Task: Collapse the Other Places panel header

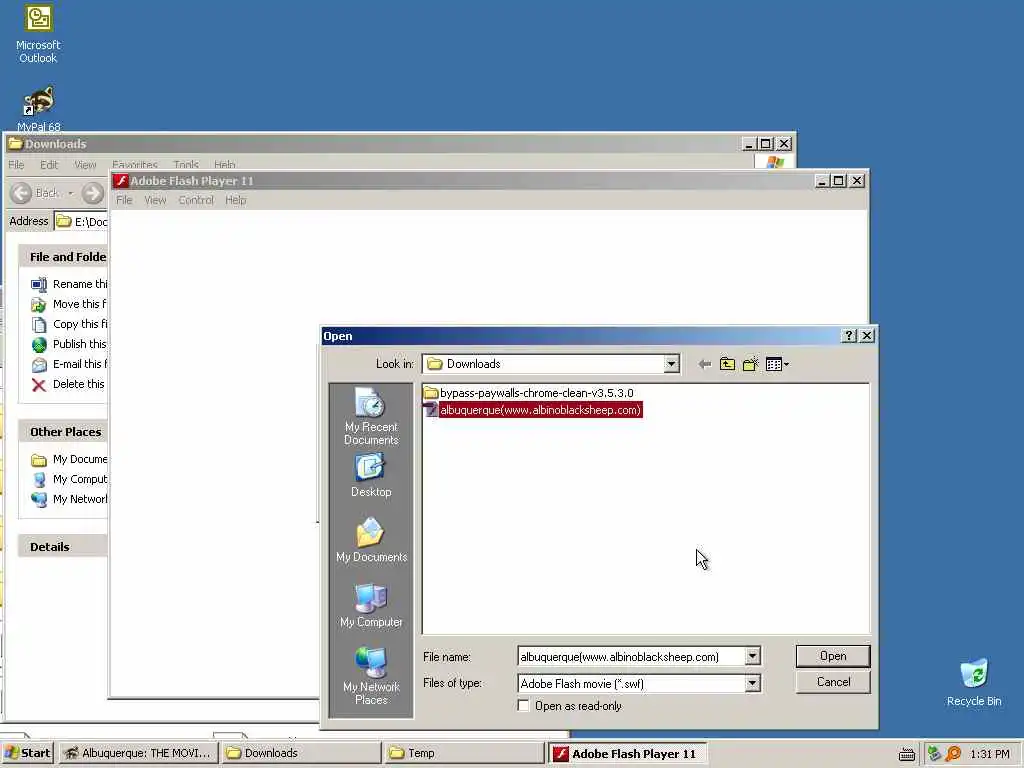Action: tap(63, 432)
